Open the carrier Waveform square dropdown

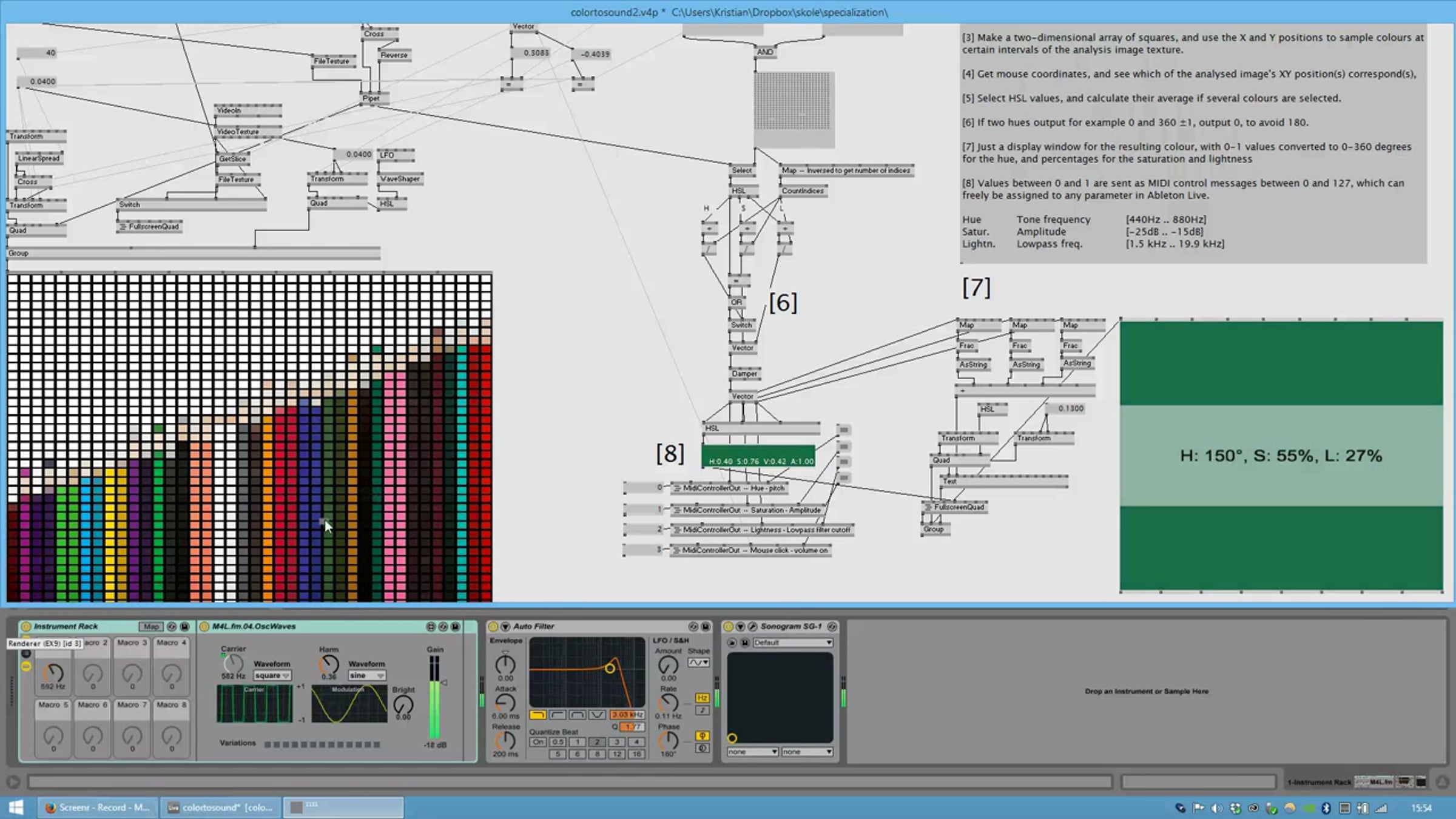(x=272, y=675)
